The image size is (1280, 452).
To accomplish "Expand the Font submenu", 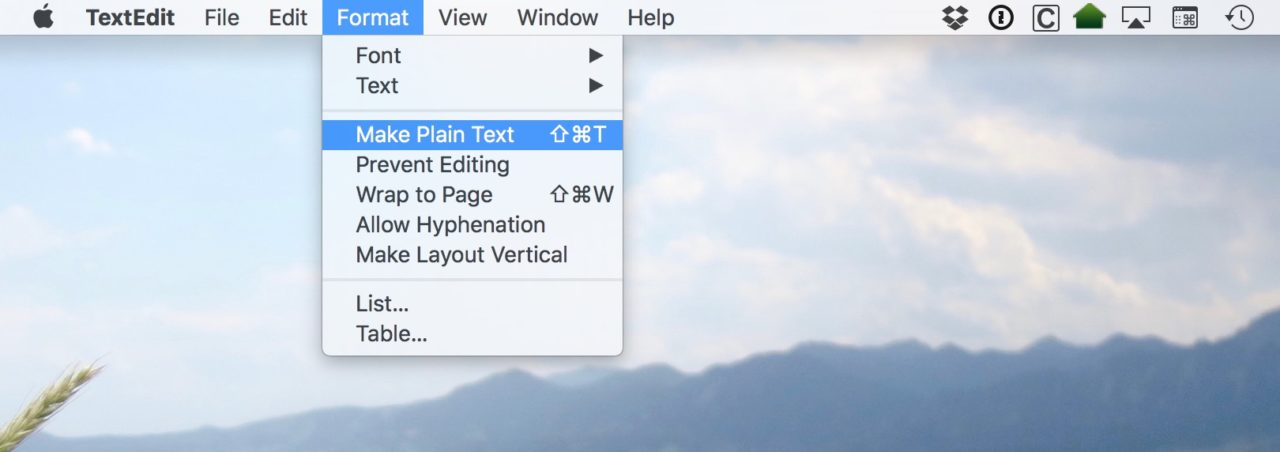I will click(472, 56).
